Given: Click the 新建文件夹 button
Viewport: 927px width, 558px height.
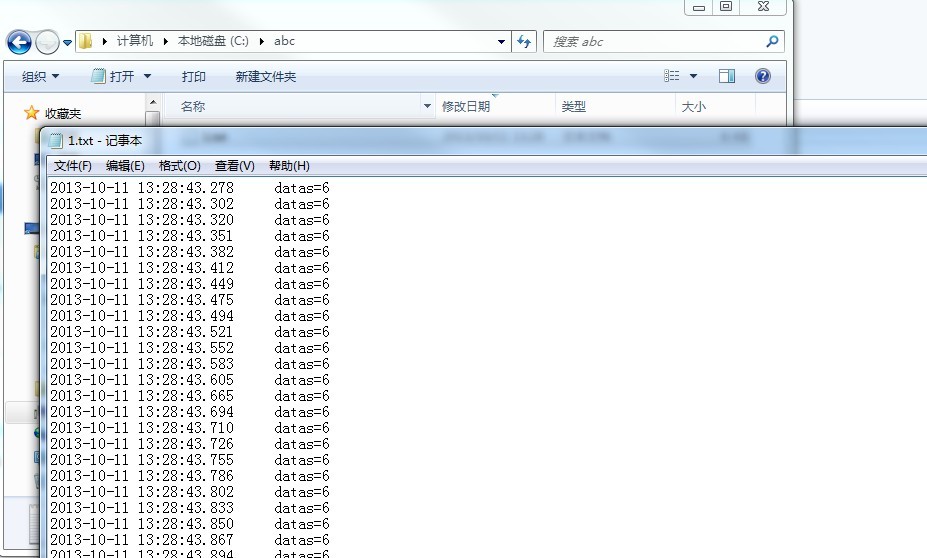Looking at the screenshot, I should click(x=266, y=77).
